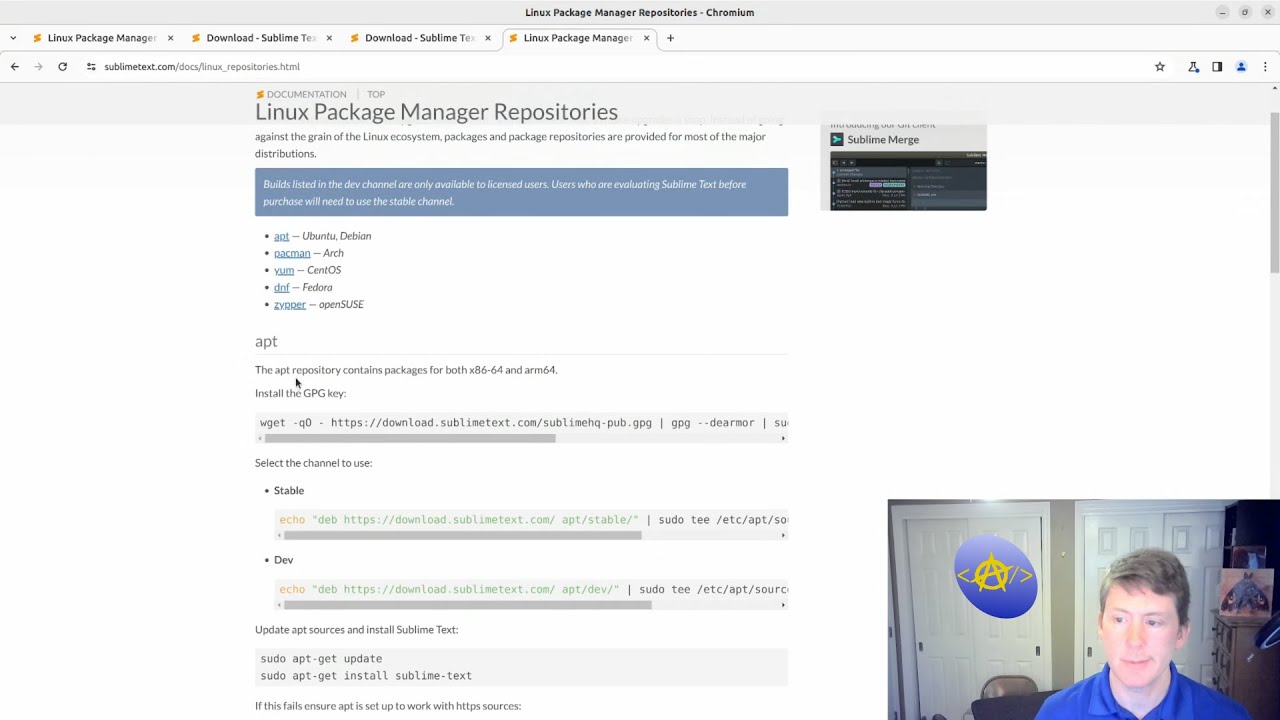Click right scroll arrow of Dev code block
This screenshot has width=1280, height=720.
pyautogui.click(x=783, y=605)
